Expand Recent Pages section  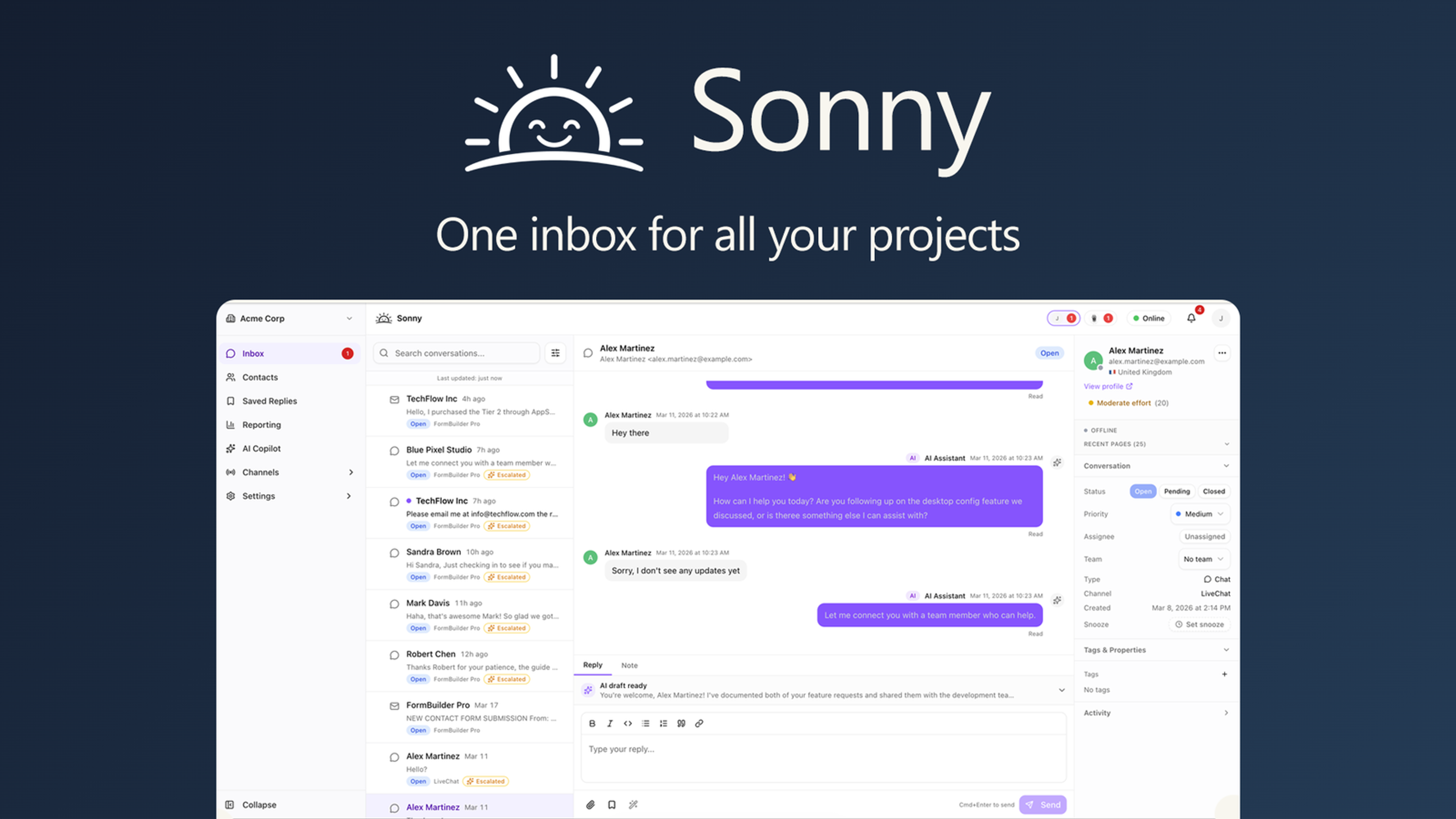[x=1156, y=444]
